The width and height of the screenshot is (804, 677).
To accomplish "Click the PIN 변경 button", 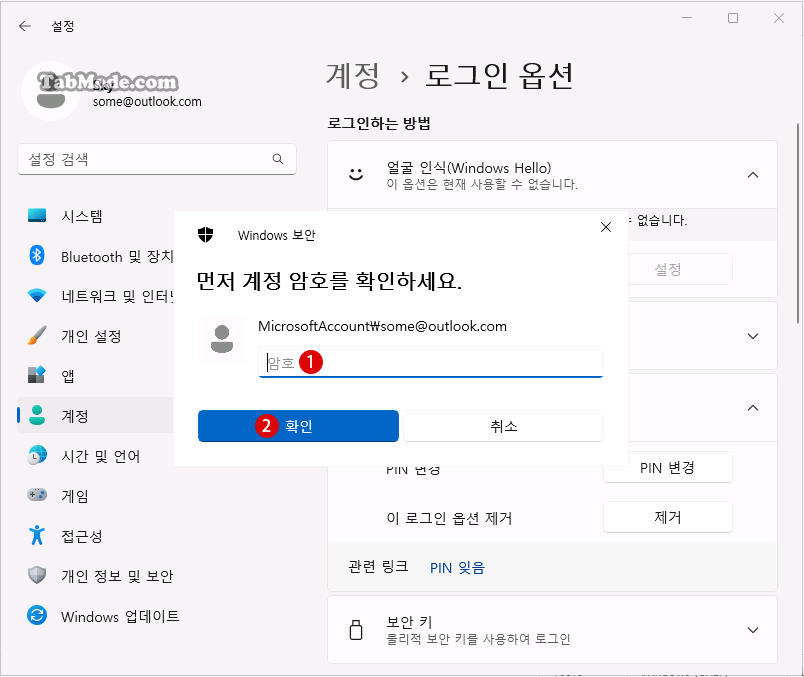I will pos(668,467).
